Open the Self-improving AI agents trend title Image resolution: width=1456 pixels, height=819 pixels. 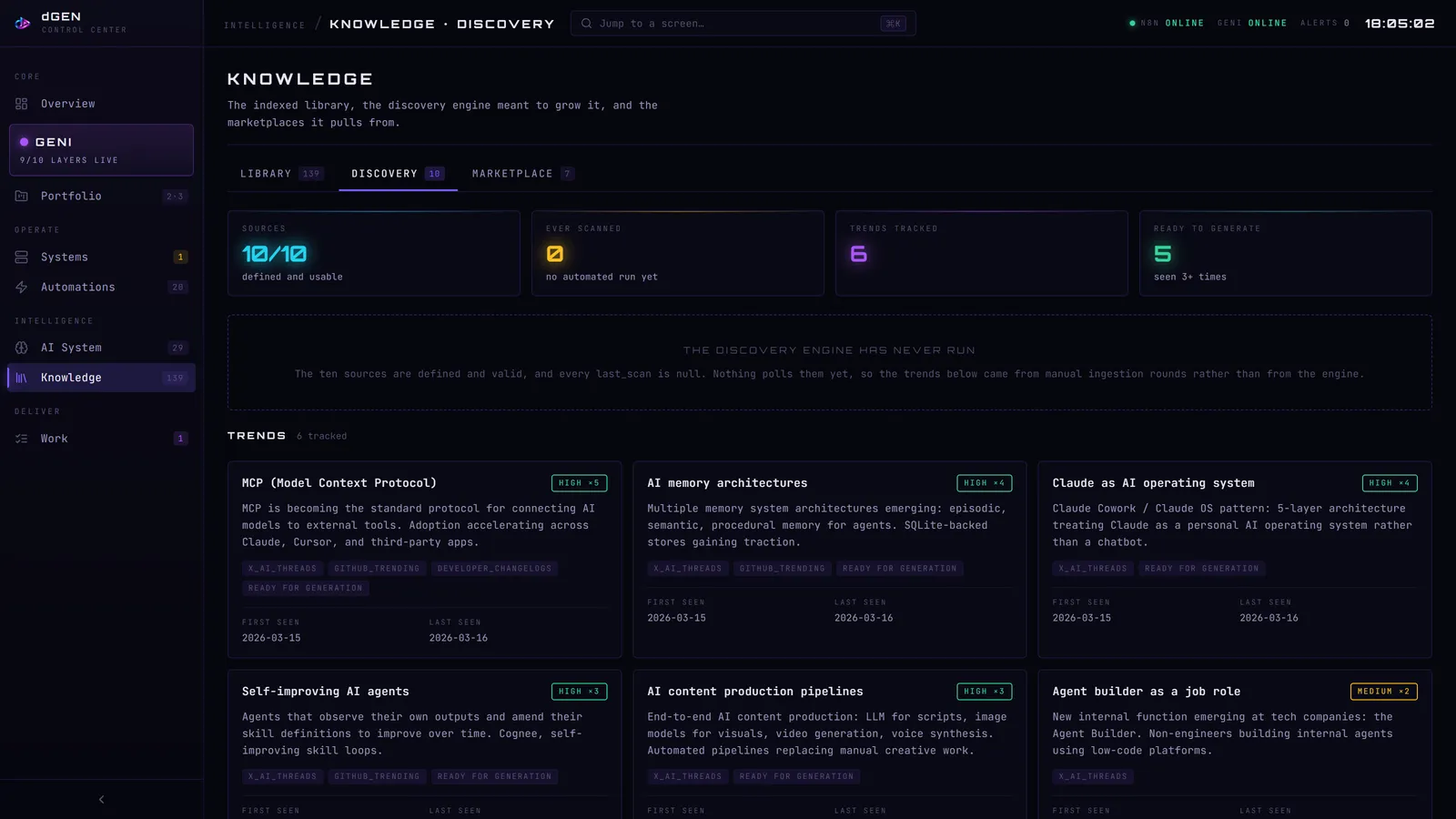326,692
